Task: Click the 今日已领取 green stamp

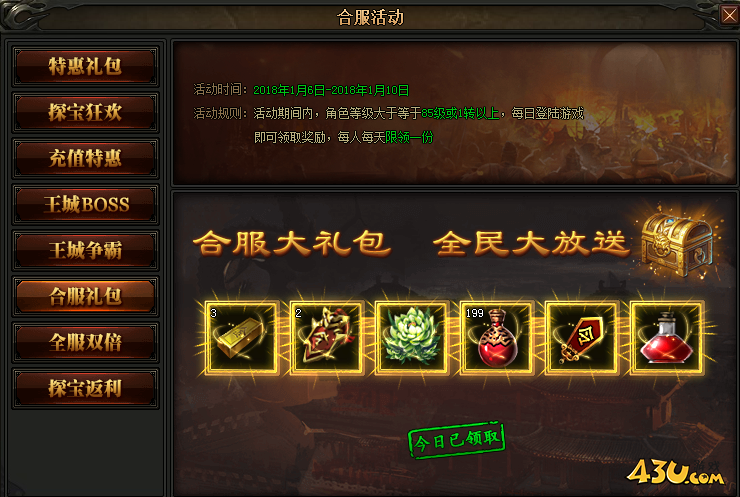Action: pyautogui.click(x=456, y=440)
